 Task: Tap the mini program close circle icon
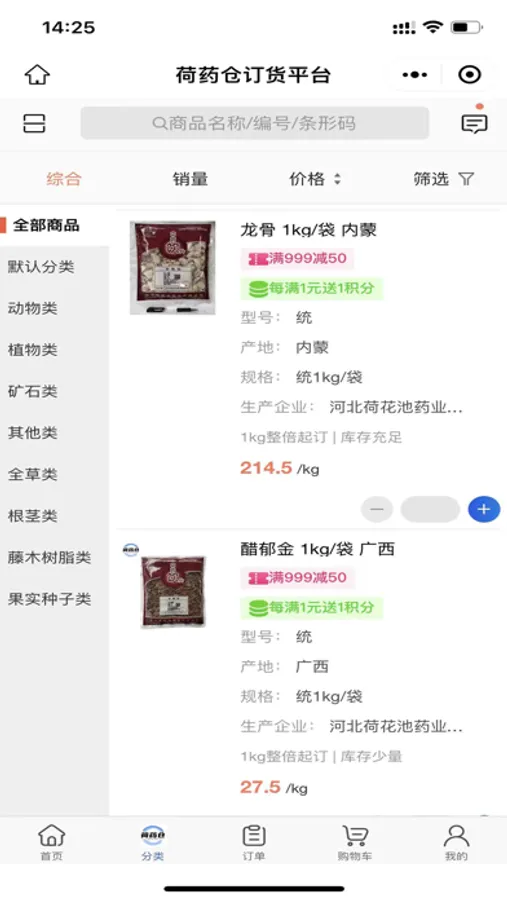(470, 75)
